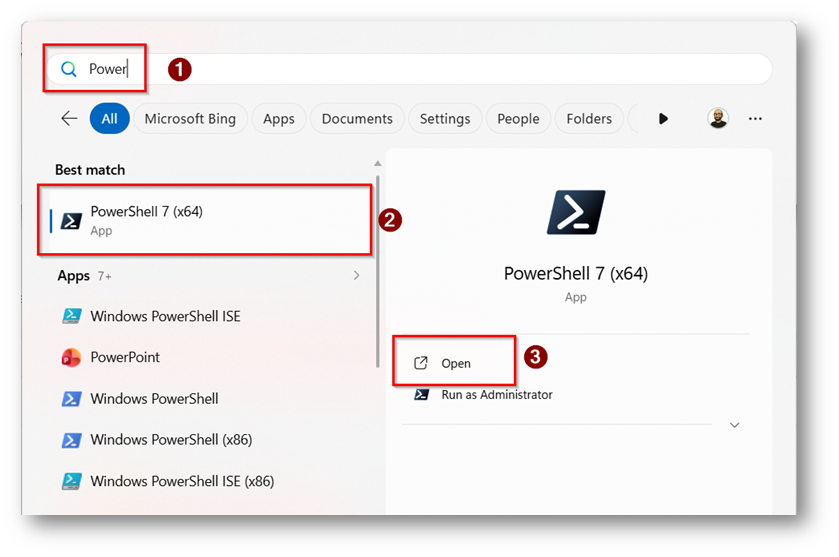839x557 pixels.
Task: Click the back arrow icon
Action: (69, 118)
